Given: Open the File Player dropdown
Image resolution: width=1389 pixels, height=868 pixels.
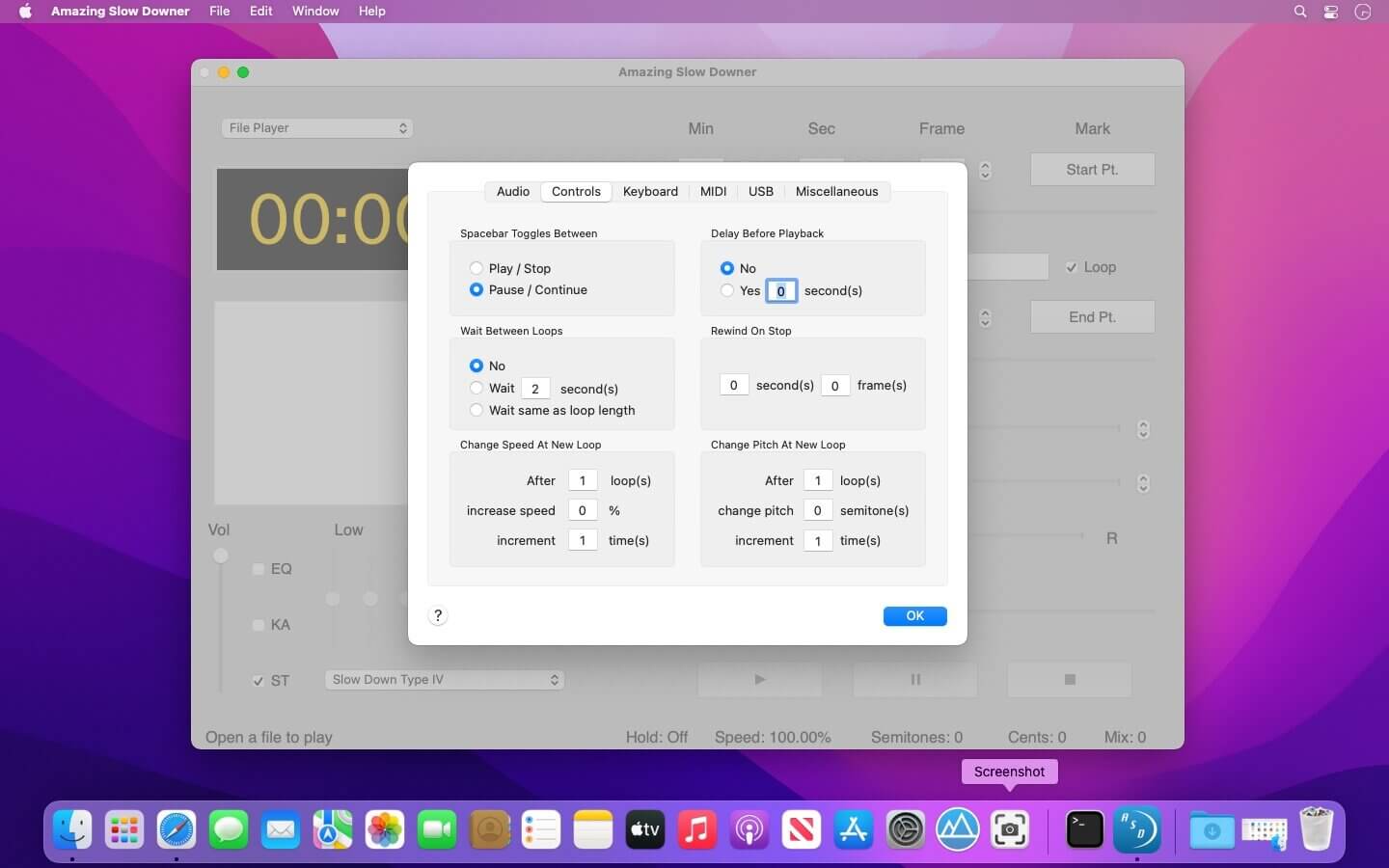Looking at the screenshot, I should tap(316, 128).
